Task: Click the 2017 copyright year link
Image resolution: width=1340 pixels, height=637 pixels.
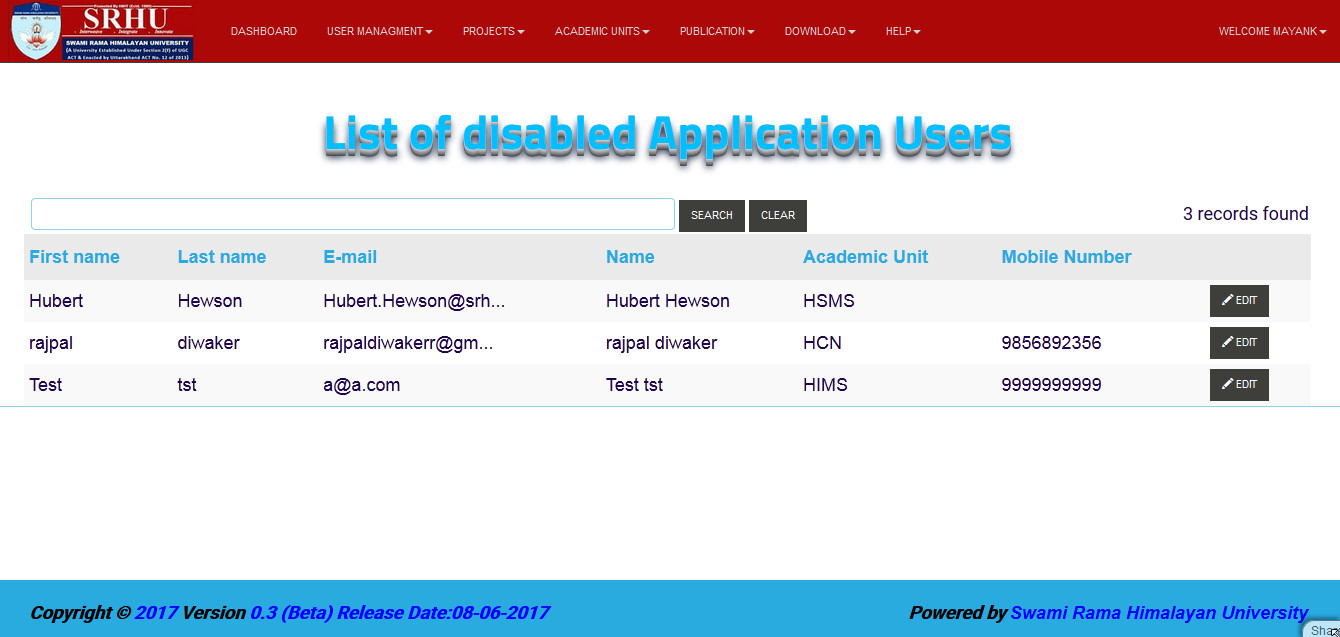Action: 156,613
